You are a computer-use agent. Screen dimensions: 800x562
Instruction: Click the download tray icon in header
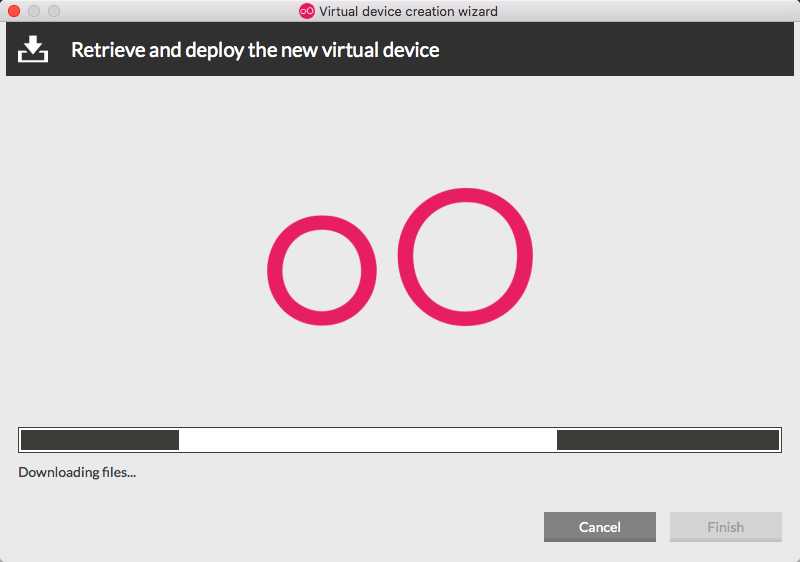pos(33,49)
